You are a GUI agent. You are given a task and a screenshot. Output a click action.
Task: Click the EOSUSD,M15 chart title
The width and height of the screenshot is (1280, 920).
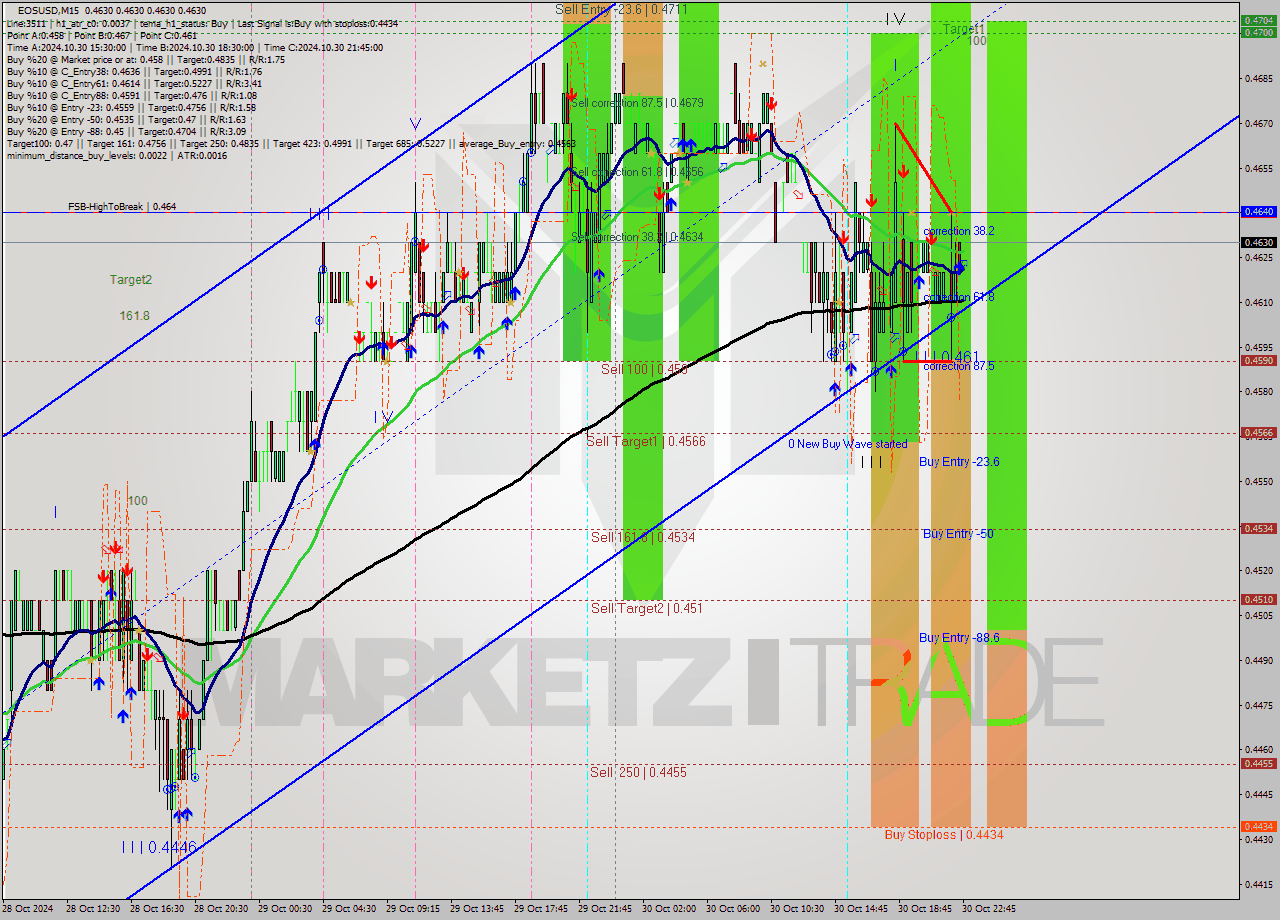48,10
